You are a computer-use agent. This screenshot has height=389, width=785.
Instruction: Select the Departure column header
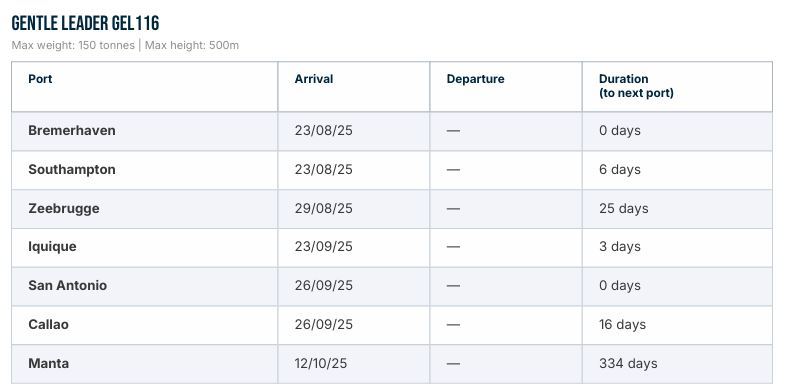[x=476, y=79]
